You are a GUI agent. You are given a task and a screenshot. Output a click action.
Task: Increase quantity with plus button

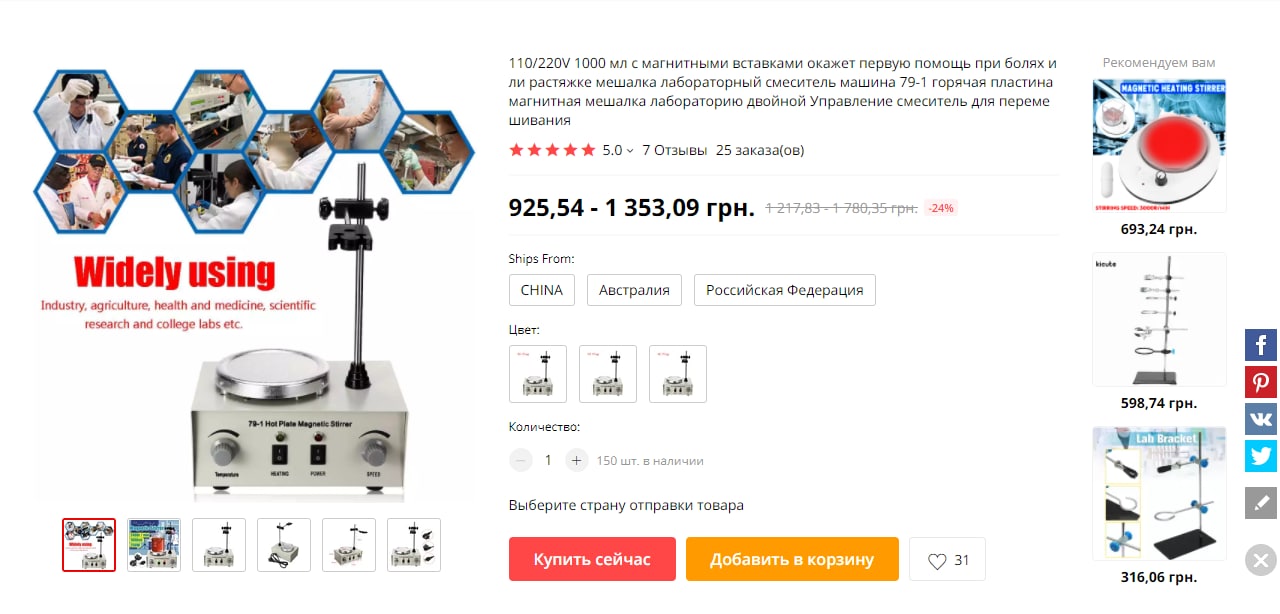[x=576, y=460]
